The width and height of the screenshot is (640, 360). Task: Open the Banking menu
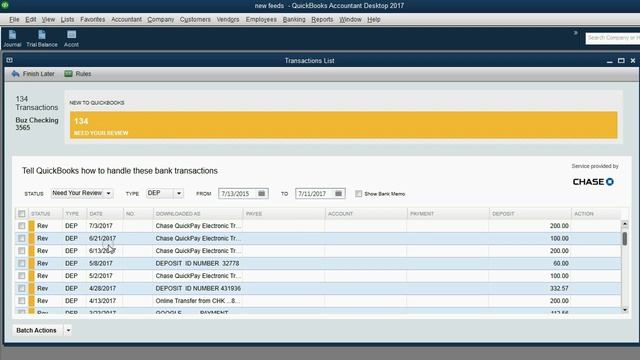(294, 19)
